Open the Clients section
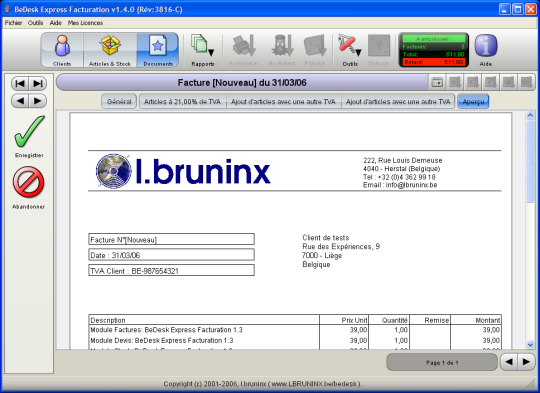 pos(62,50)
